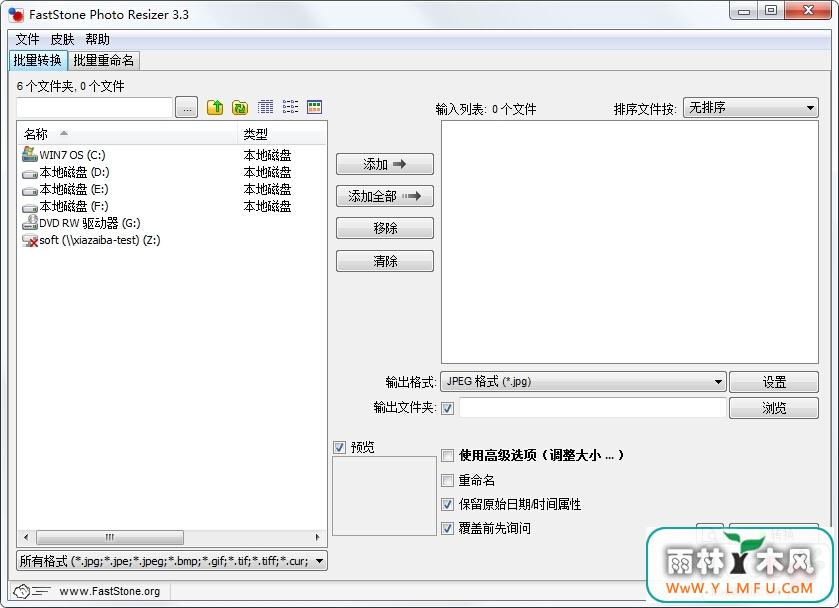Click the scrollbar left arrow
The image size is (839, 608).
point(26,537)
